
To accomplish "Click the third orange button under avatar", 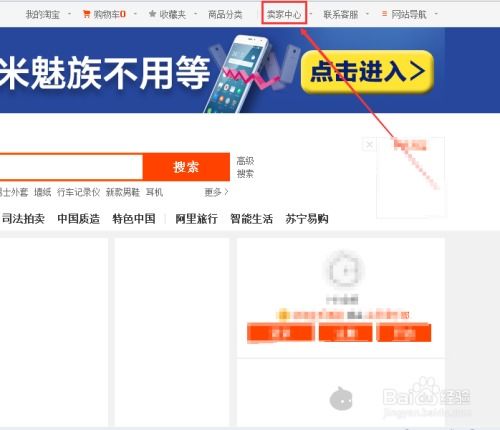I will click(404, 333).
